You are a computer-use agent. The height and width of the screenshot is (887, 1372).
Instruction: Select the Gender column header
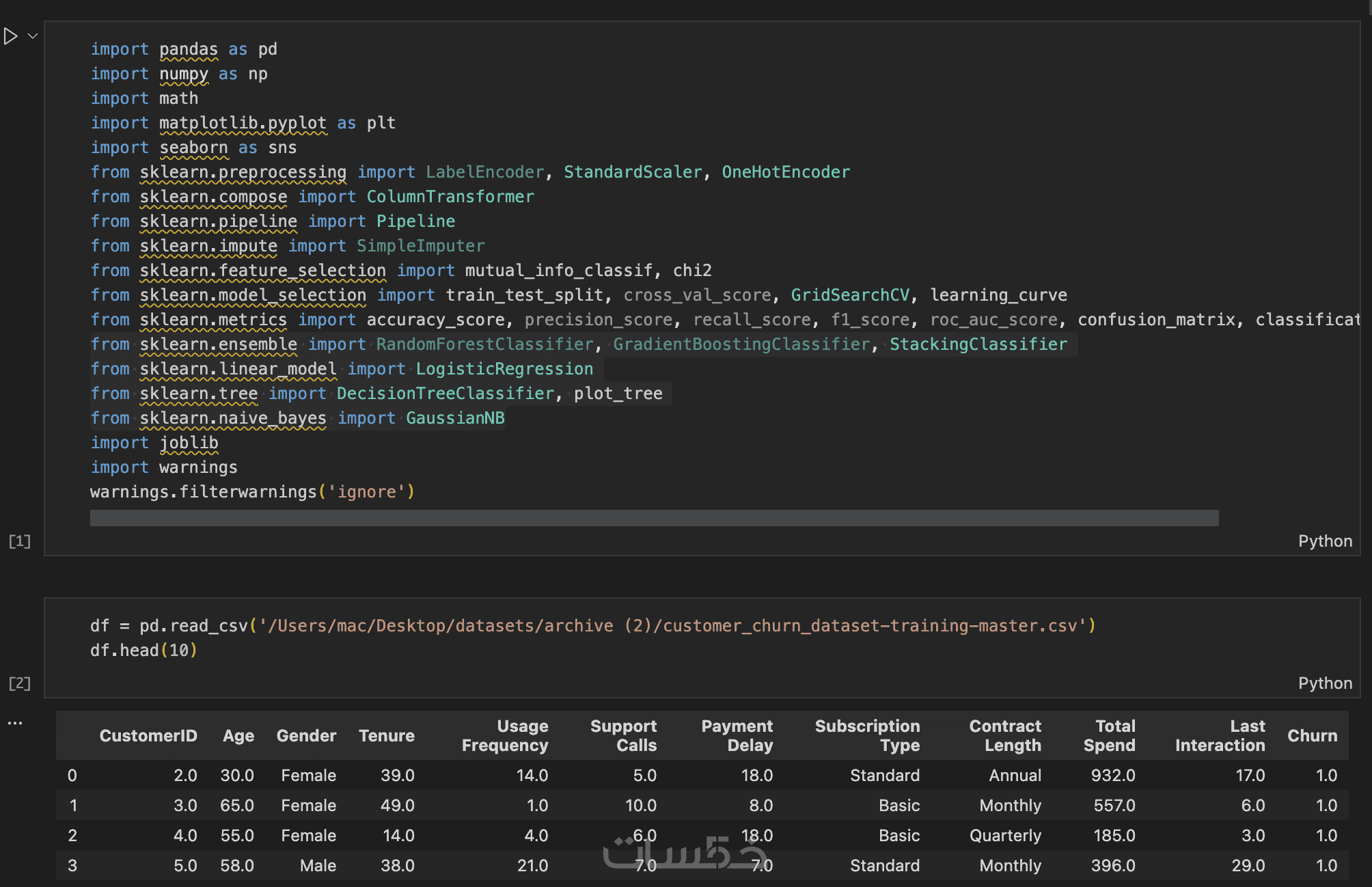306,736
